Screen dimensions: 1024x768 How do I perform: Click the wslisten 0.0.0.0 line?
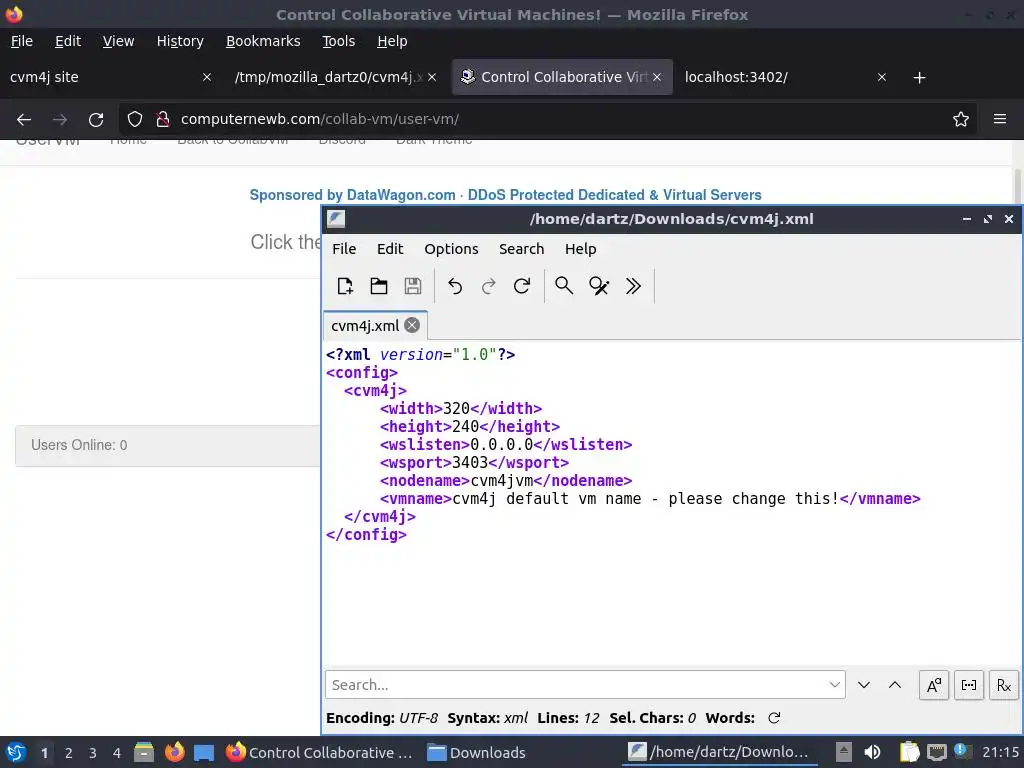[506, 445]
